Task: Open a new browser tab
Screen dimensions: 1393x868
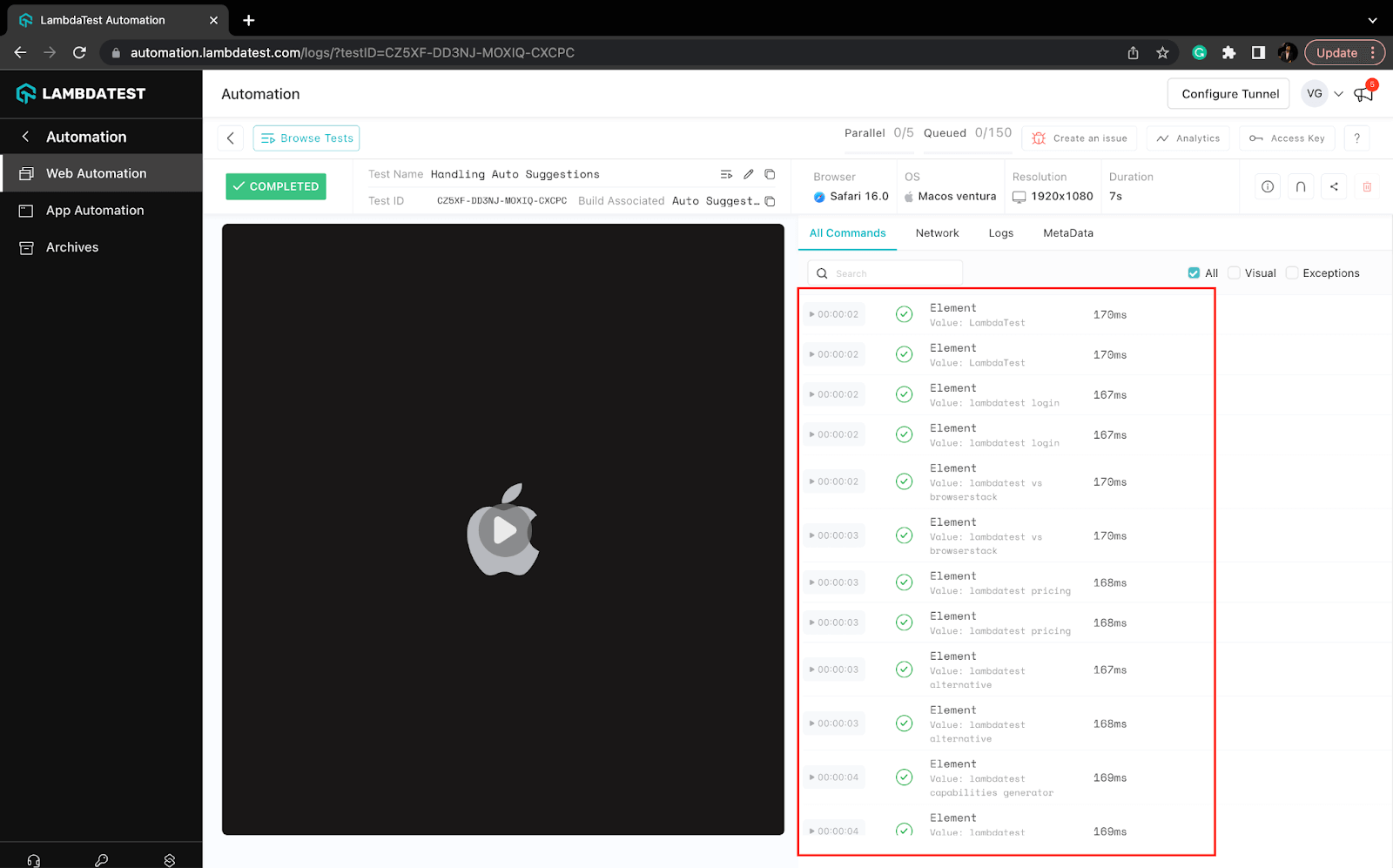Action: click(249, 20)
